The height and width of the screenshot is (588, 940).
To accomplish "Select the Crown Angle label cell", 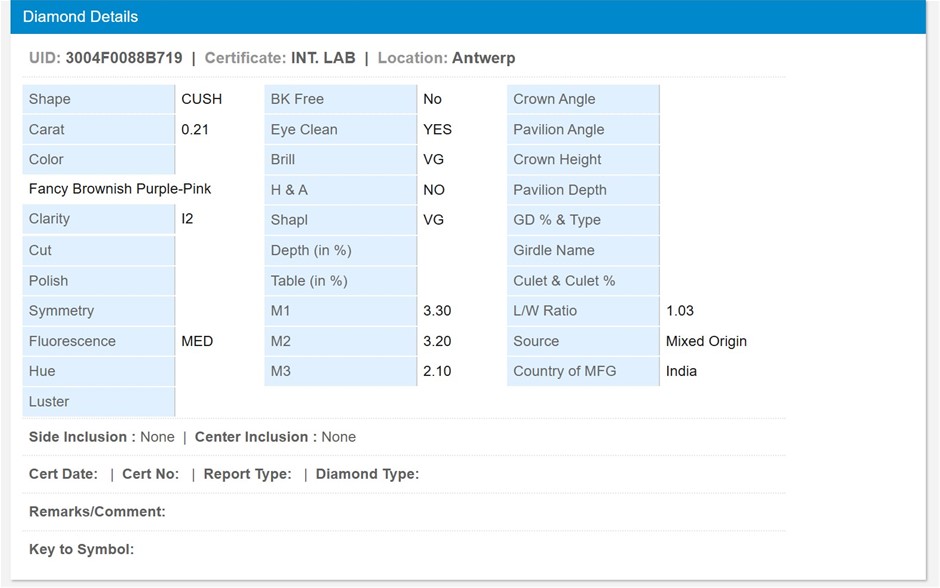I will pyautogui.click(x=582, y=99).
